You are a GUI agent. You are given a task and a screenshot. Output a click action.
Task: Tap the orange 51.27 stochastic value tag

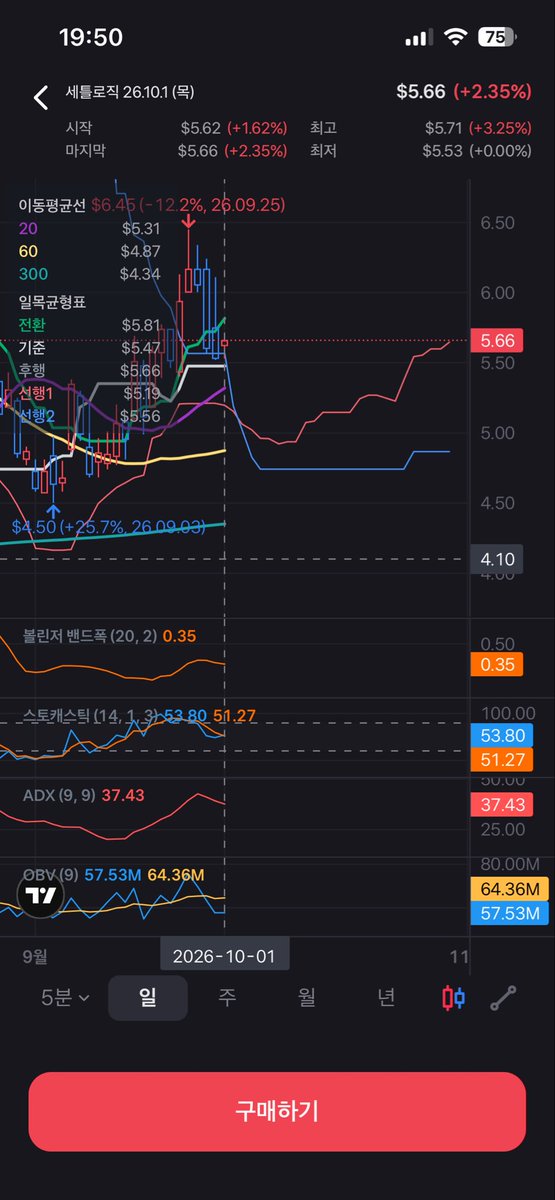point(502,759)
